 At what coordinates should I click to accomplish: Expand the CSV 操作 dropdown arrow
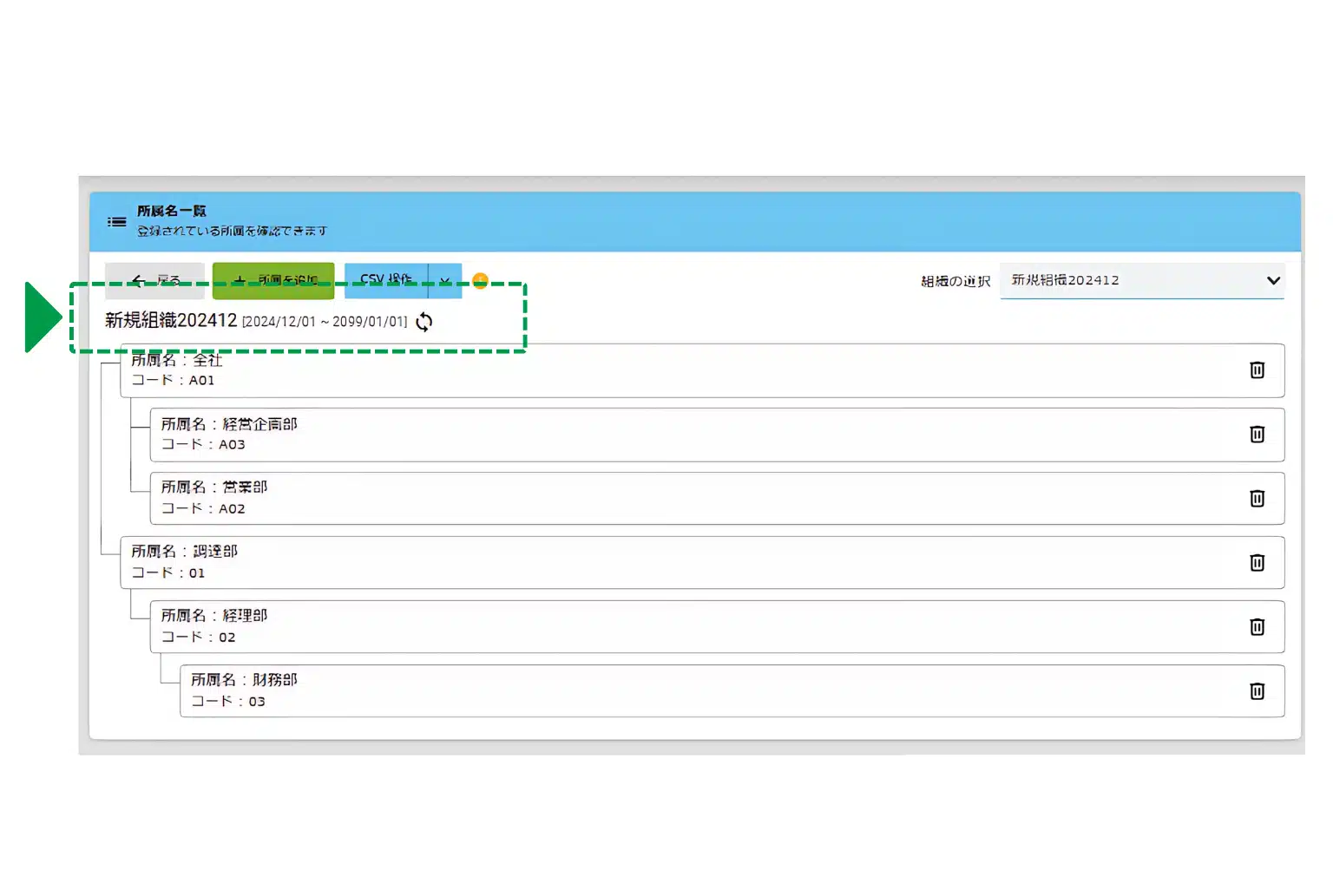click(445, 280)
